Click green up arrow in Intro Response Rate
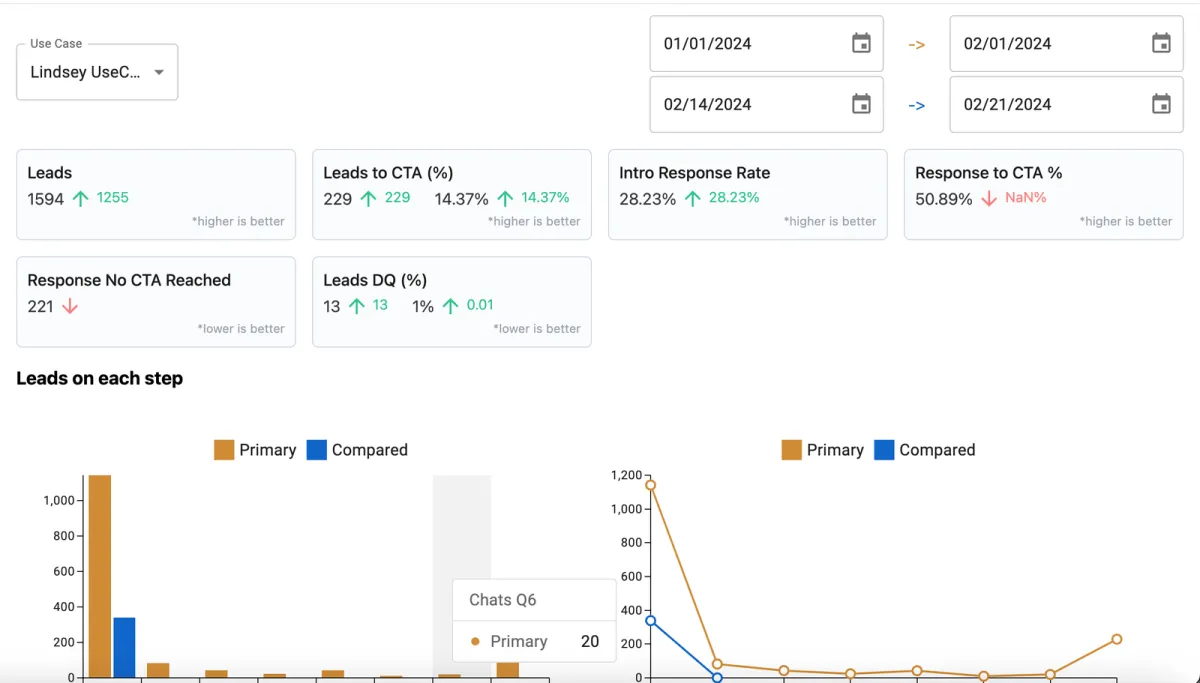 click(x=692, y=198)
